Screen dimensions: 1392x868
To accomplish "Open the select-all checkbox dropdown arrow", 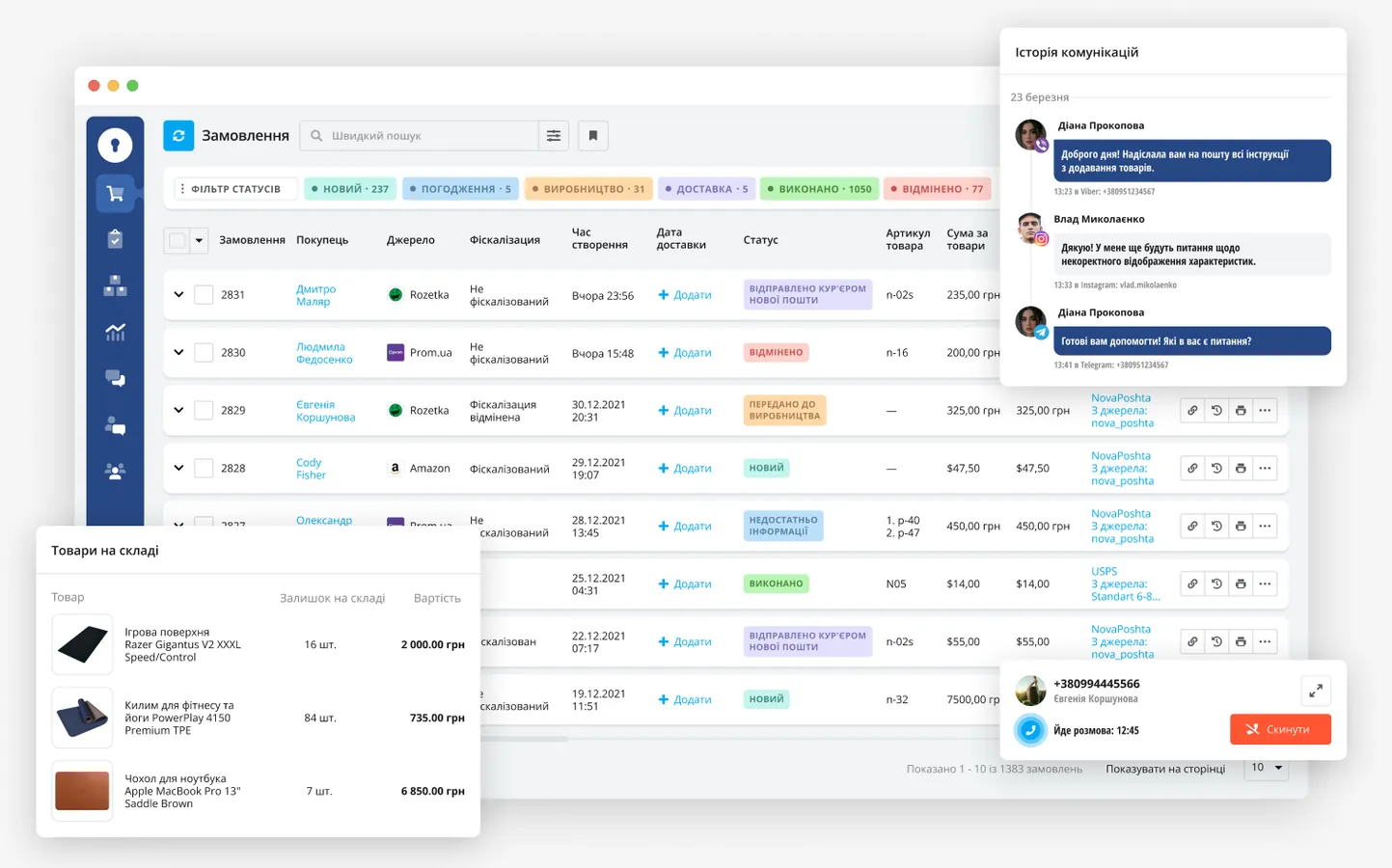I will click(x=199, y=240).
